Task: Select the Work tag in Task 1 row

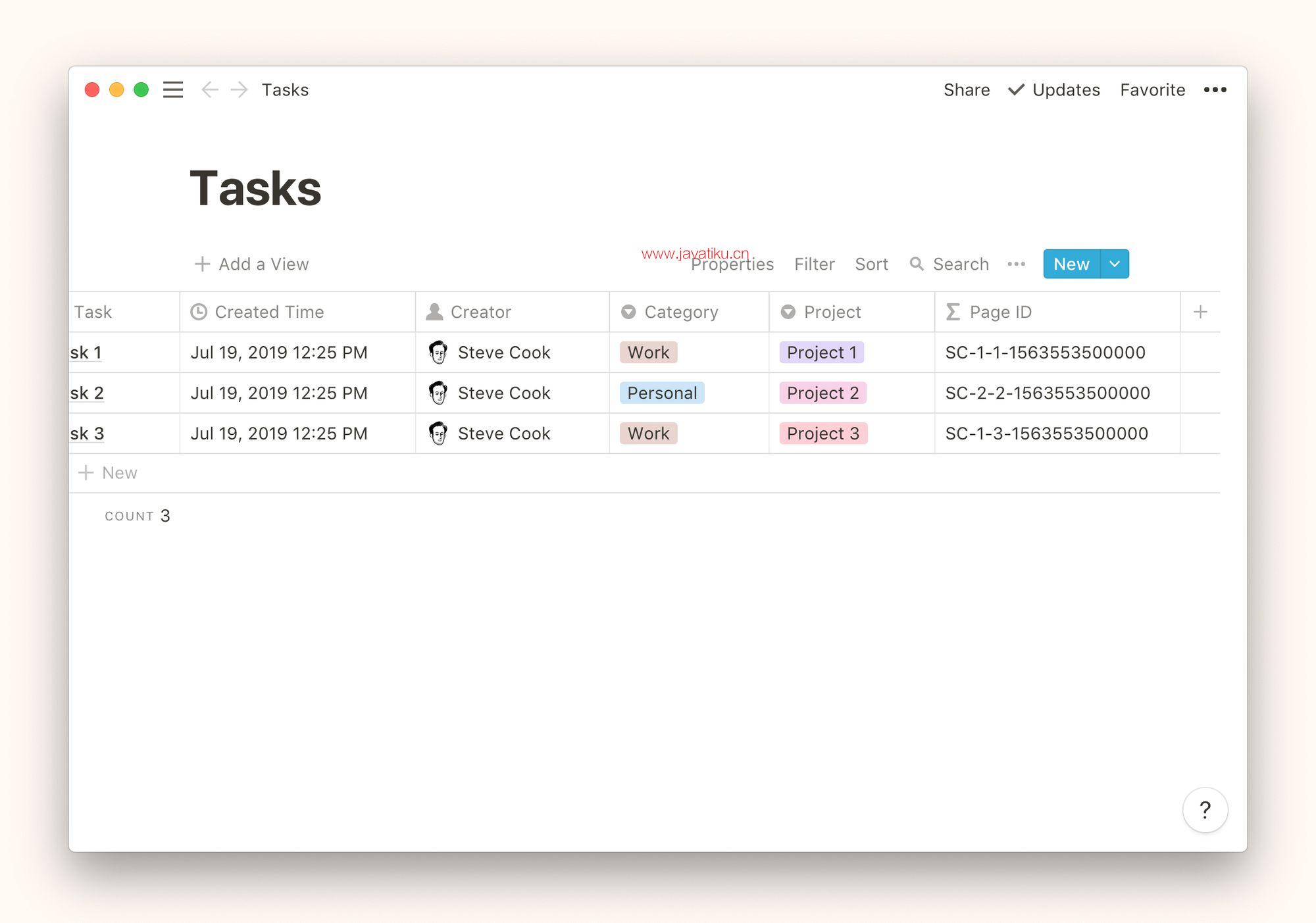Action: click(x=648, y=353)
